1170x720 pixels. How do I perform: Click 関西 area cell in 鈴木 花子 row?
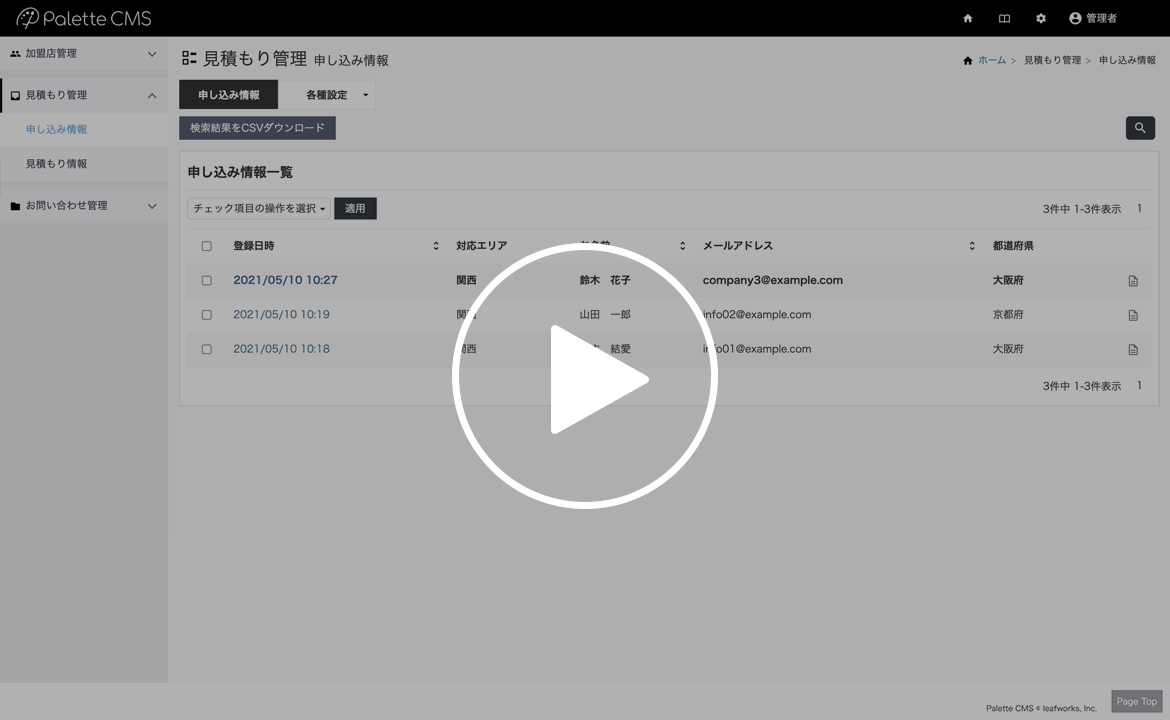pyautogui.click(x=466, y=280)
